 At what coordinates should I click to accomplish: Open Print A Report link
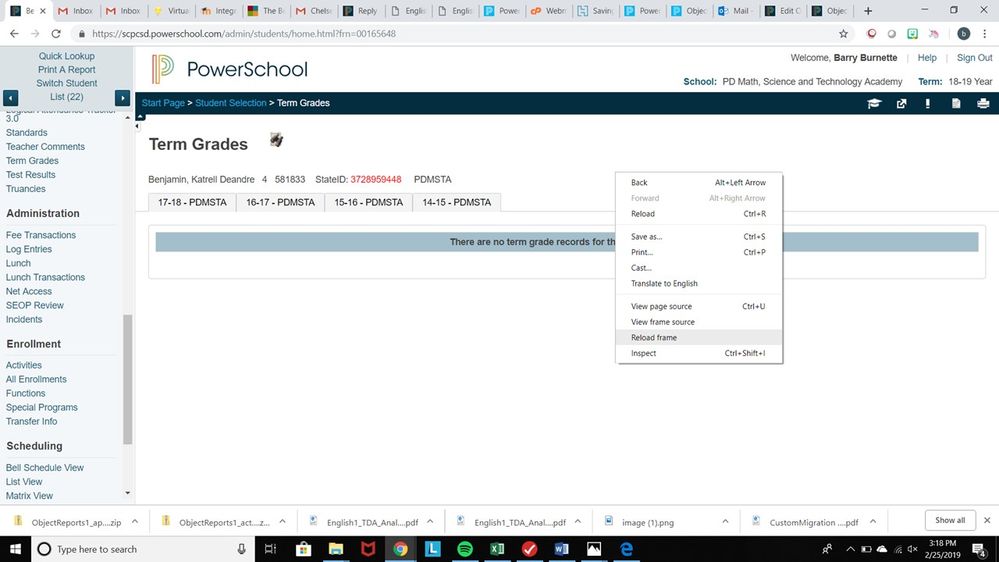click(66, 69)
